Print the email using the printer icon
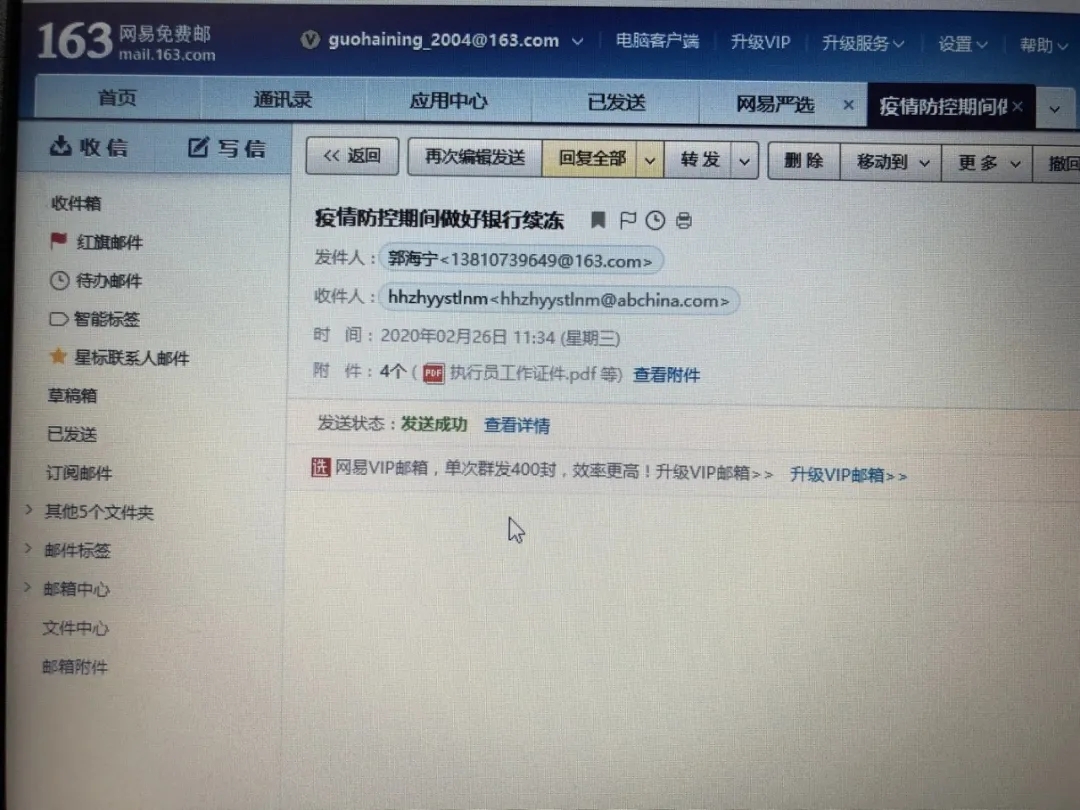Image resolution: width=1080 pixels, height=810 pixels. 684,221
